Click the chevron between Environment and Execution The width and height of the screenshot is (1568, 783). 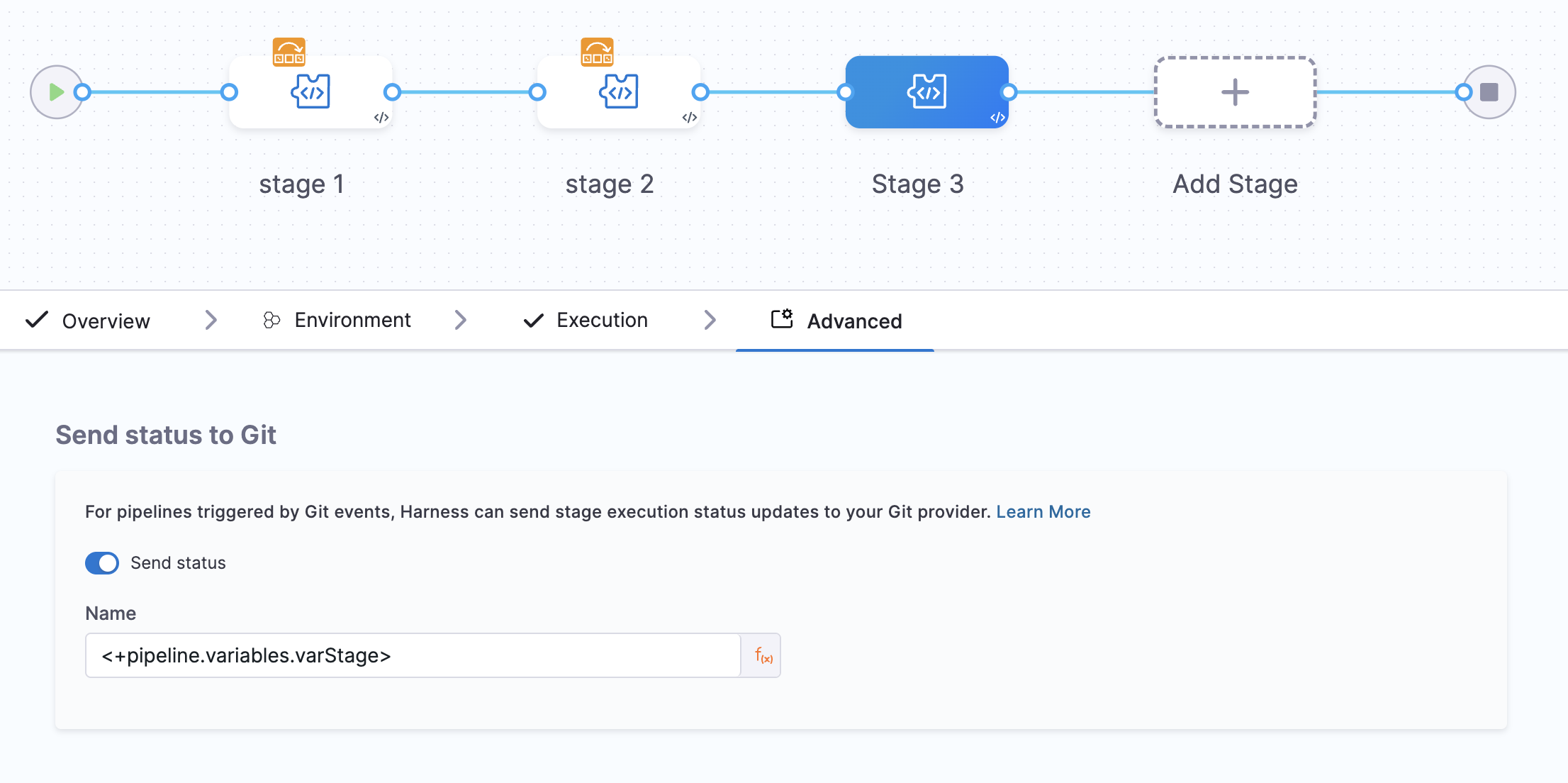pos(461,320)
